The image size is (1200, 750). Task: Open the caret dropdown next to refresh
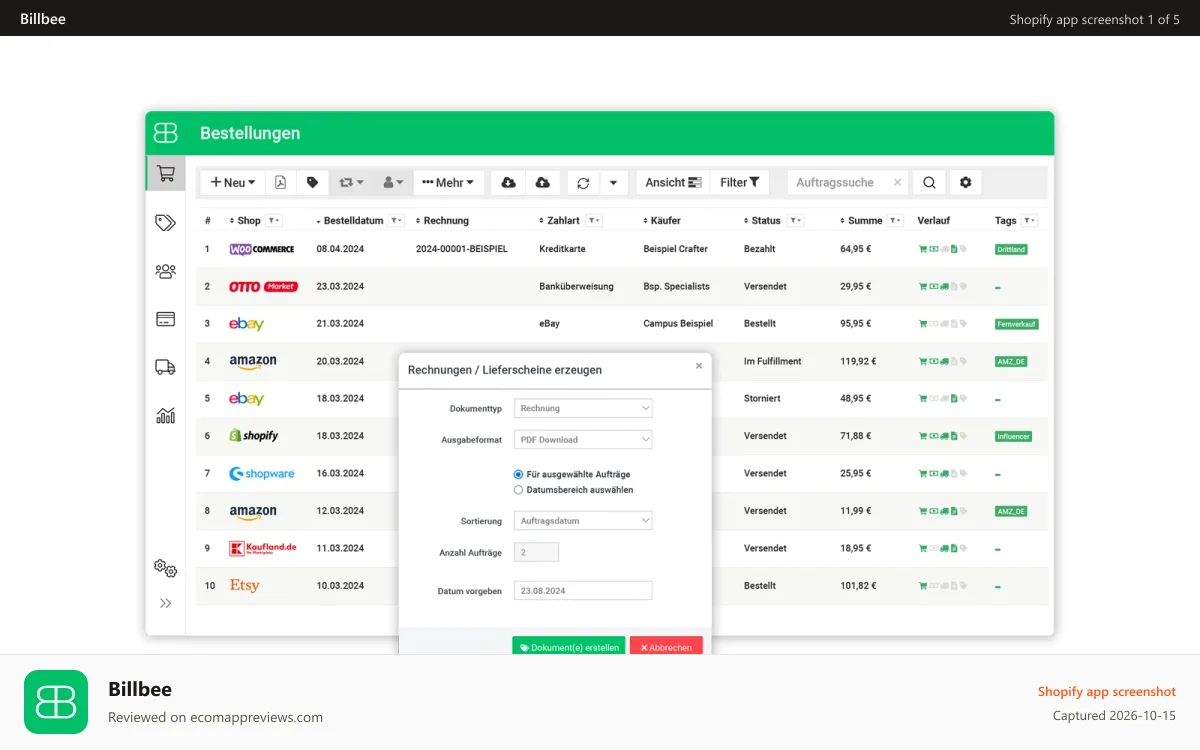[613, 182]
